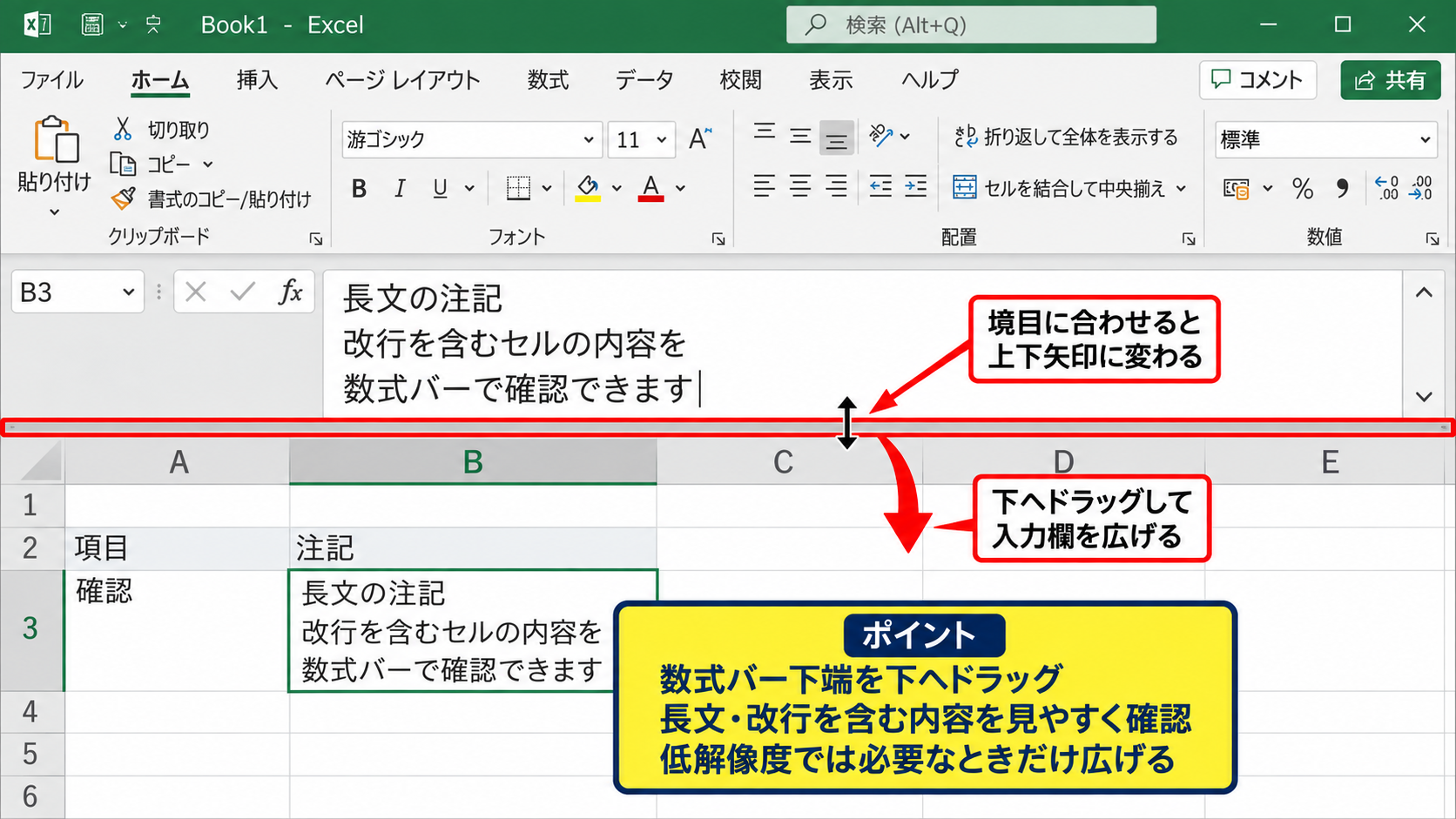Screen dimensions: 1456x819
Task: Confirm the formula bar entry with checkmark
Action: coord(243,292)
